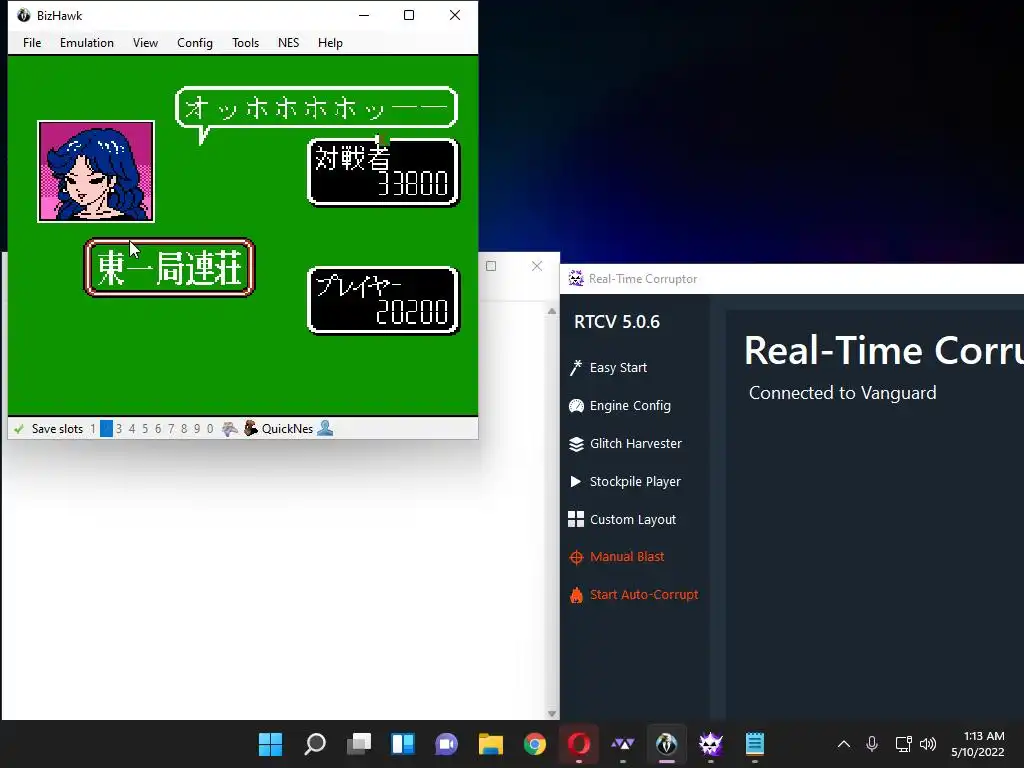Click the Glitch Harvester layers icon

pos(576,444)
